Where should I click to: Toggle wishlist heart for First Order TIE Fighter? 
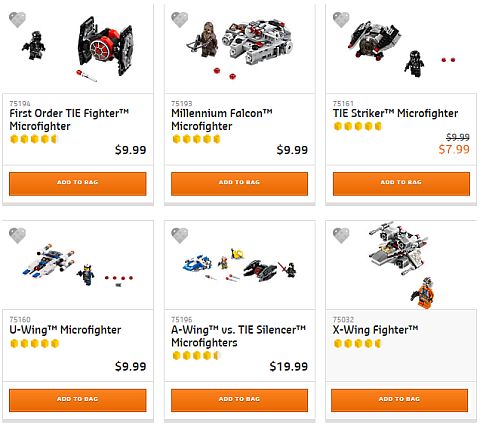17,20
